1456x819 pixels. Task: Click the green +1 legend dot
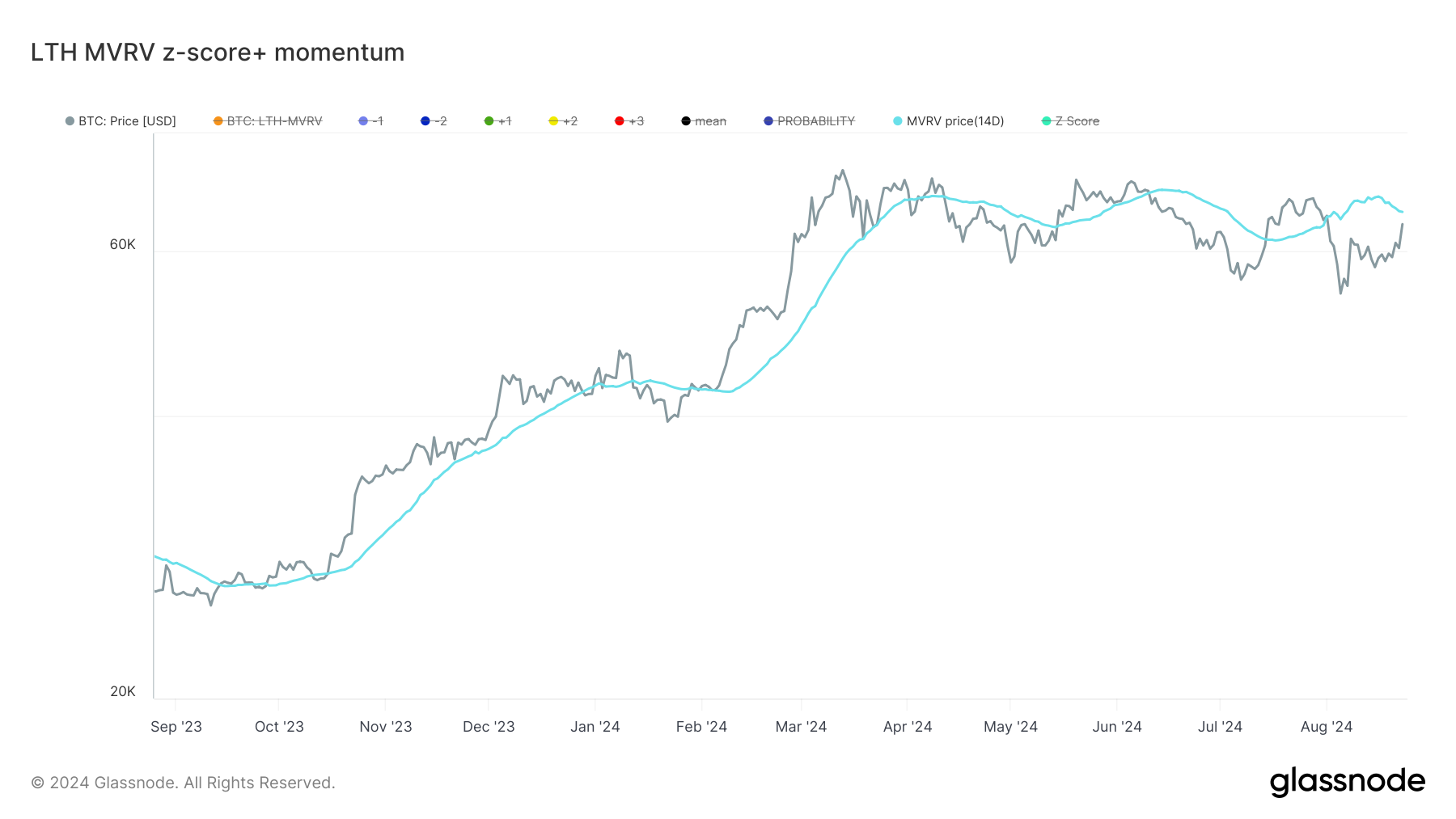[489, 121]
